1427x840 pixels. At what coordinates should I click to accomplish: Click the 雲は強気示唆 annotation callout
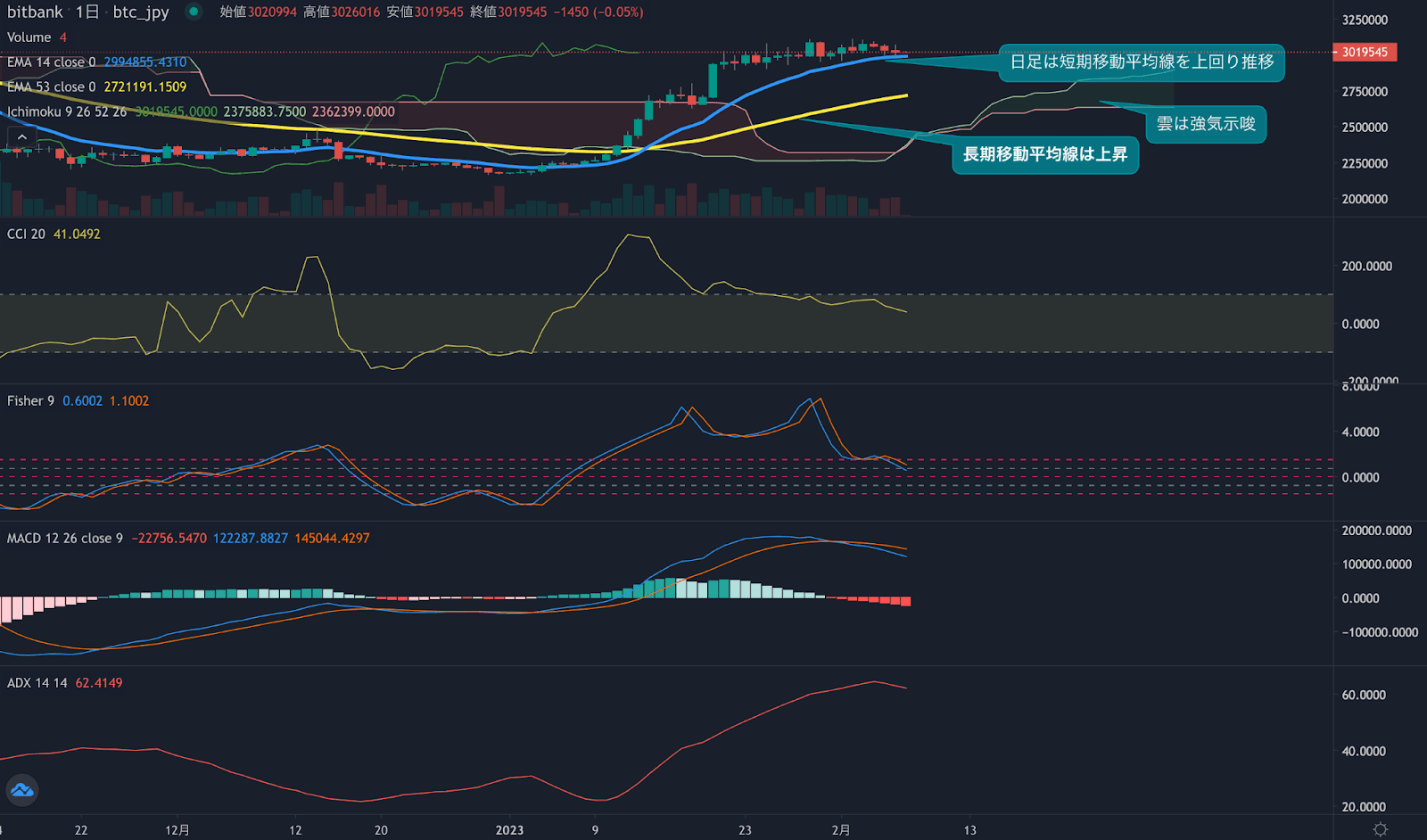point(1205,125)
